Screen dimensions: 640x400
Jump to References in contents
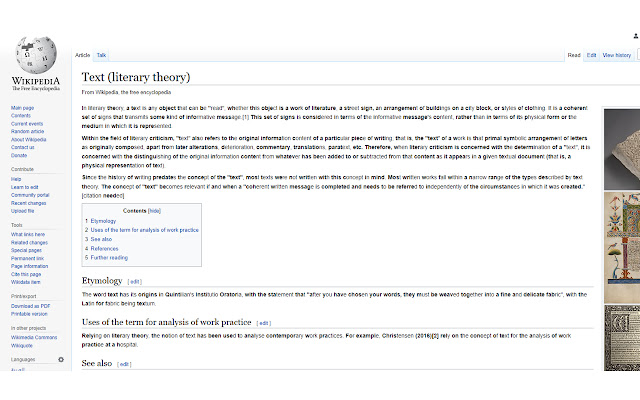point(104,249)
